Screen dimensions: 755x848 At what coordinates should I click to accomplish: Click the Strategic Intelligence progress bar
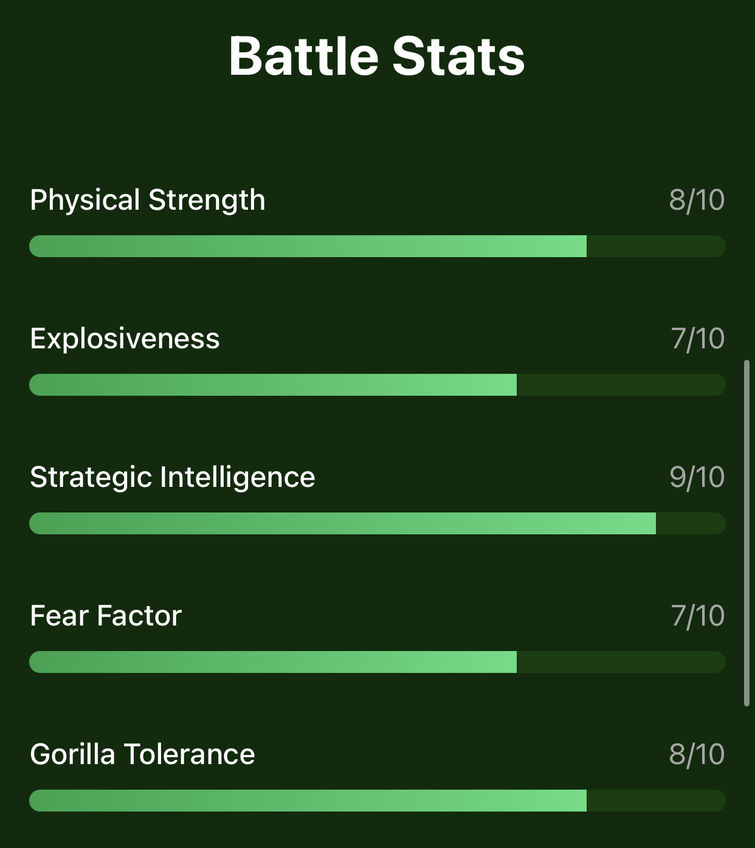[x=377, y=524]
